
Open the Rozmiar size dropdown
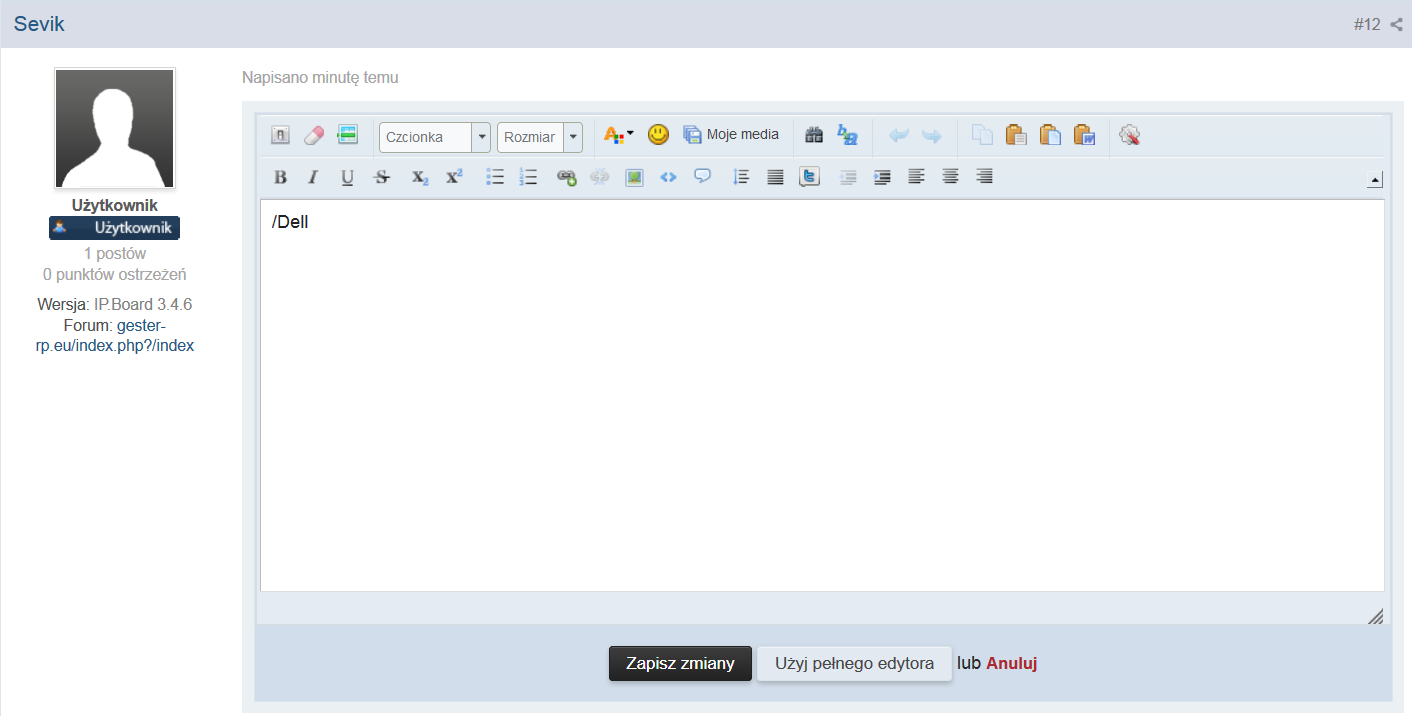coord(540,137)
